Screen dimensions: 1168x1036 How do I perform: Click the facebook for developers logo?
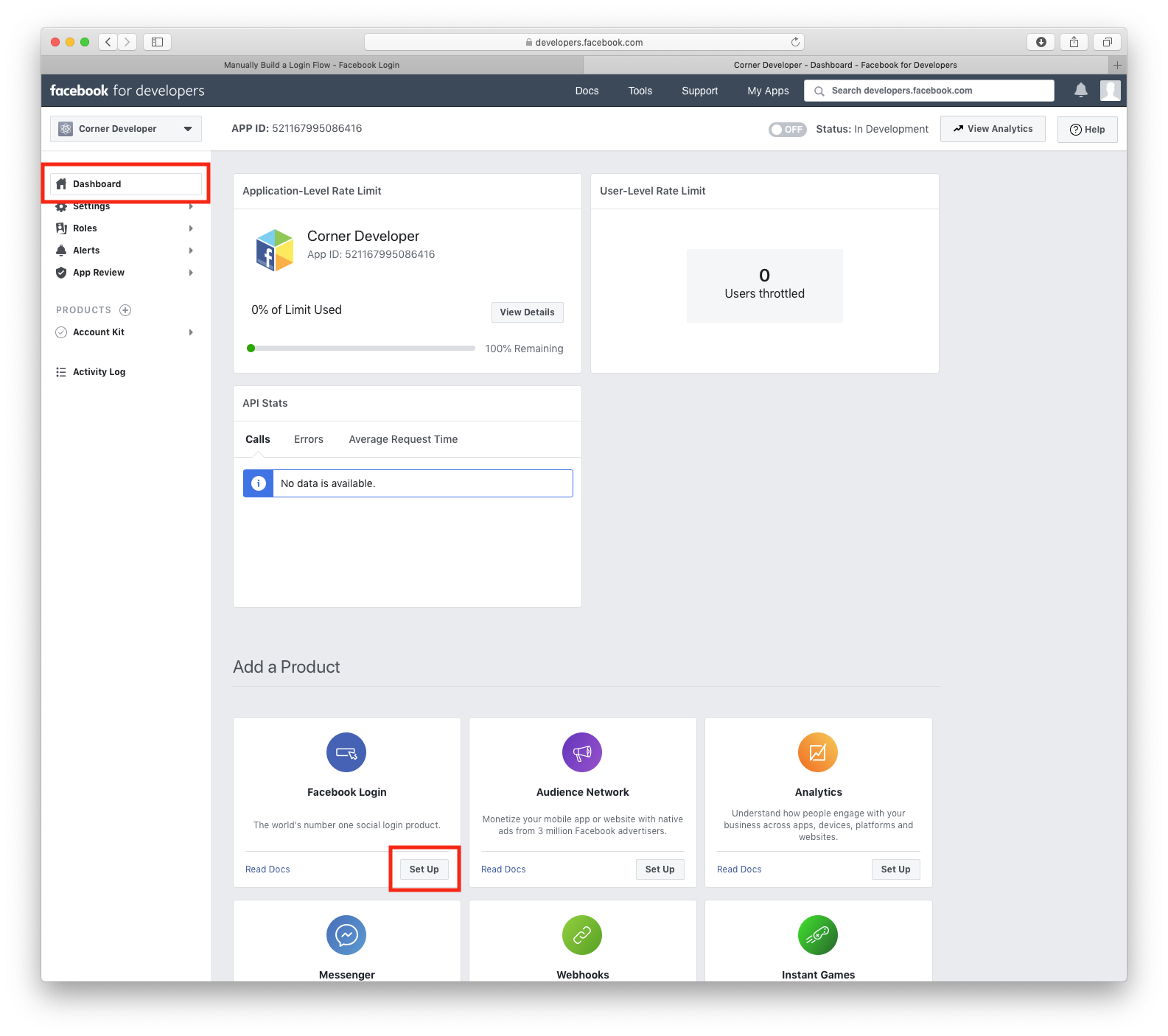click(x=127, y=91)
